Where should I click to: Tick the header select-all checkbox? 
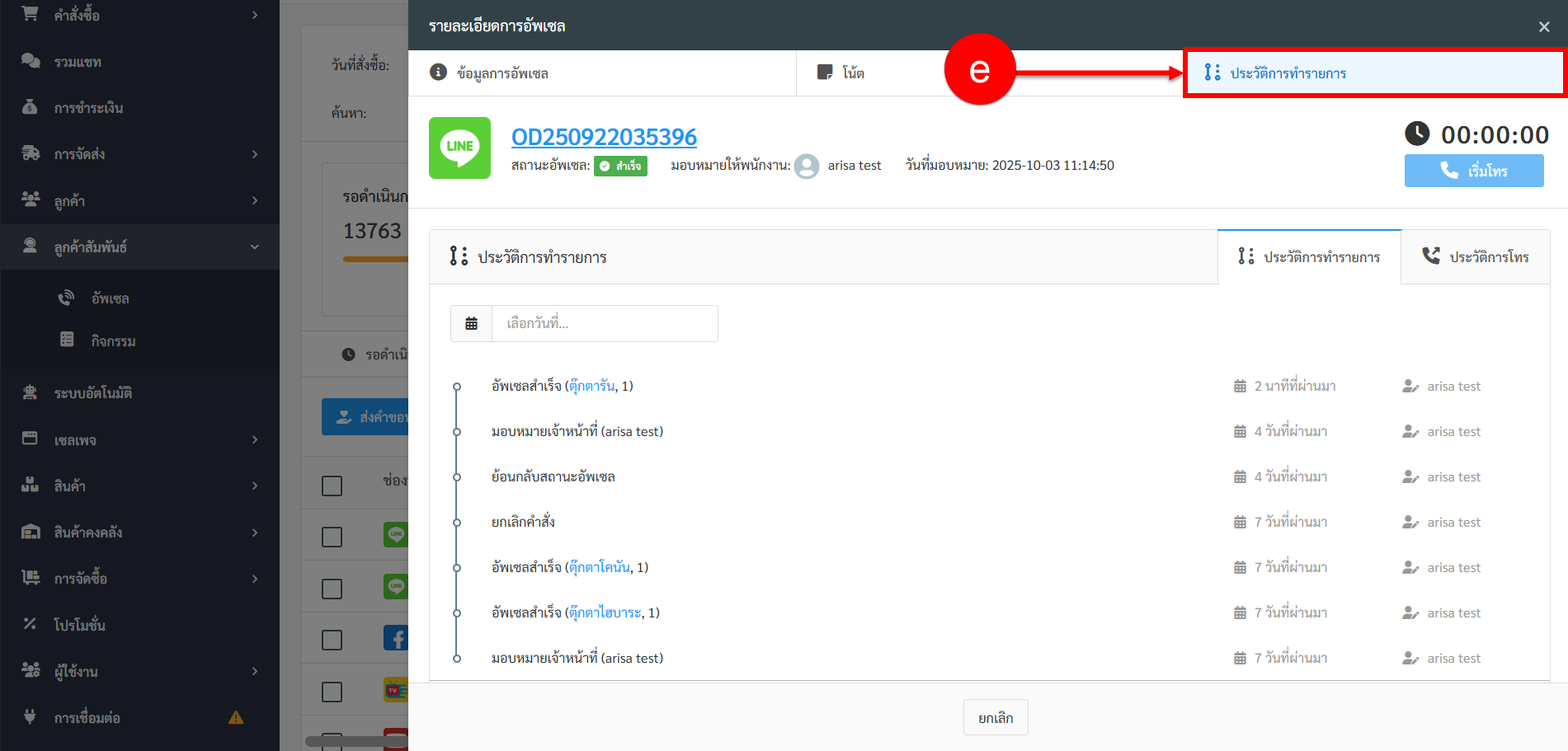pyautogui.click(x=332, y=486)
